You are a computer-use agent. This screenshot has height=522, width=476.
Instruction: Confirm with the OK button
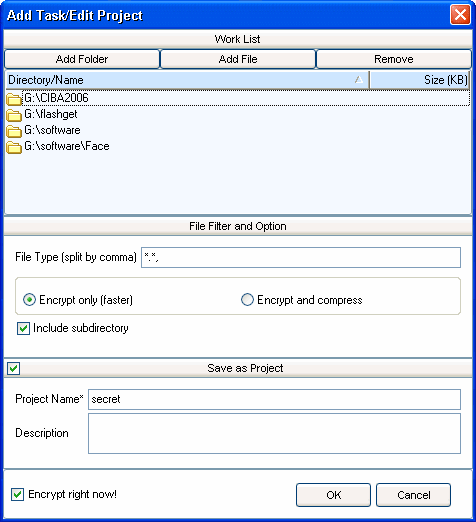click(333, 495)
